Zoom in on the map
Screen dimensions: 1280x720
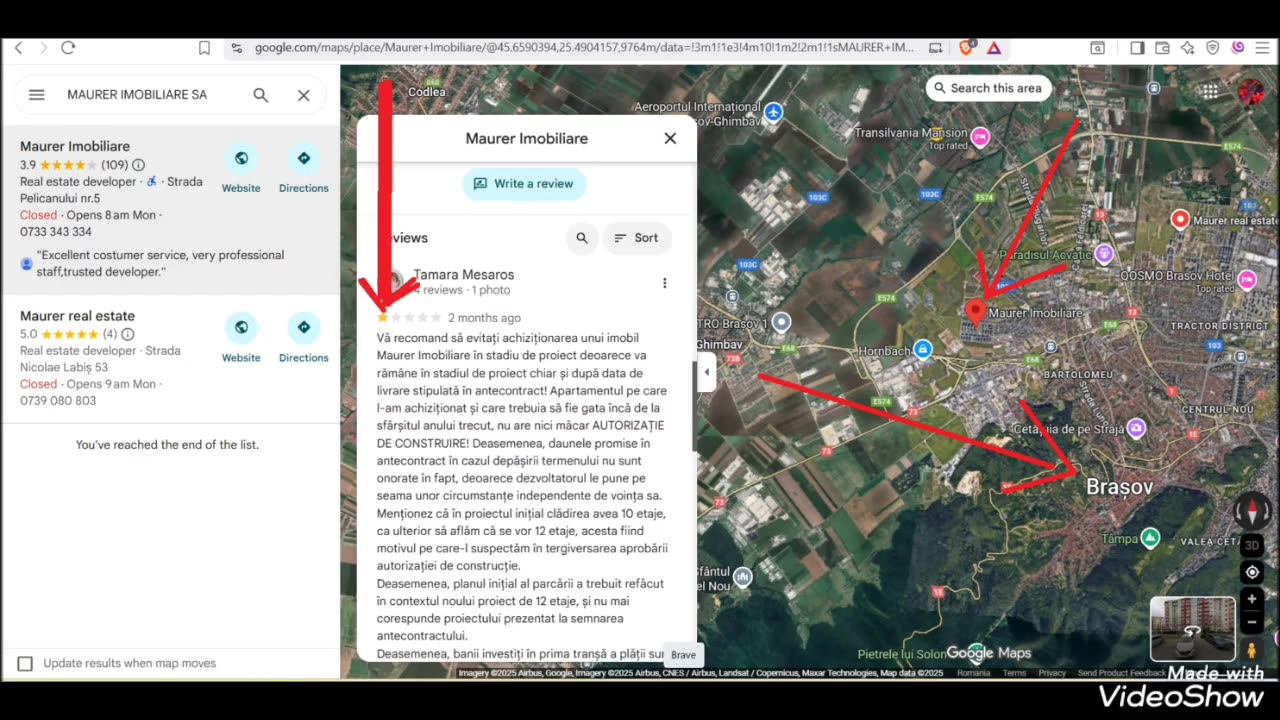point(1252,599)
